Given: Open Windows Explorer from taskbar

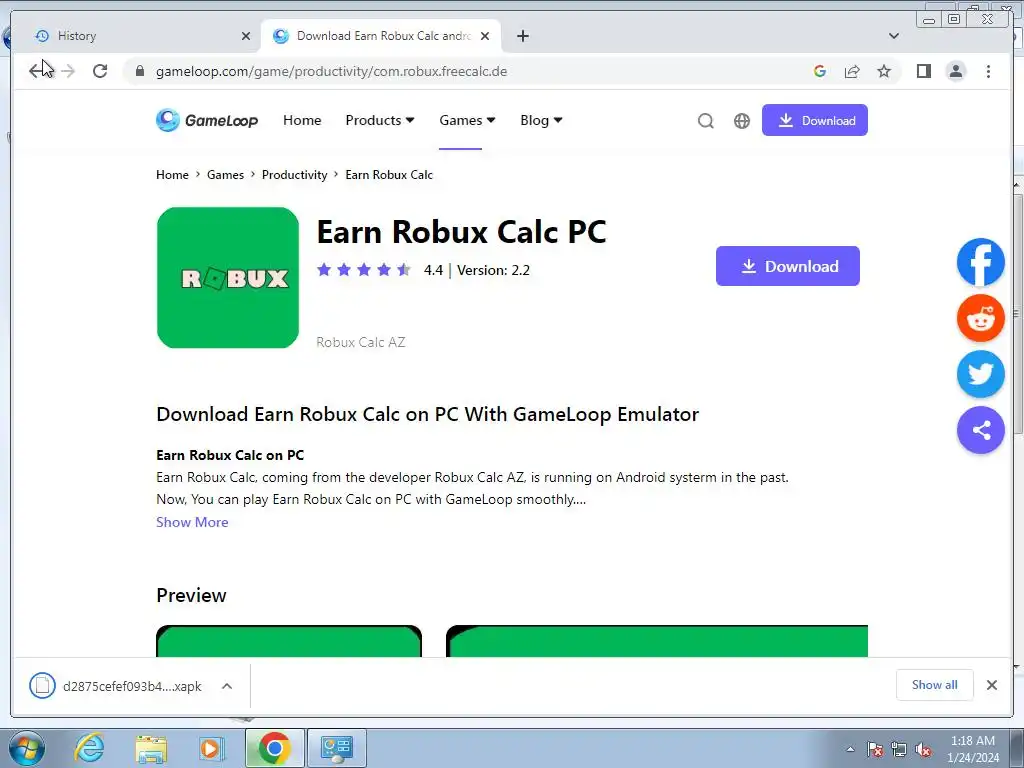Looking at the screenshot, I should [151, 748].
